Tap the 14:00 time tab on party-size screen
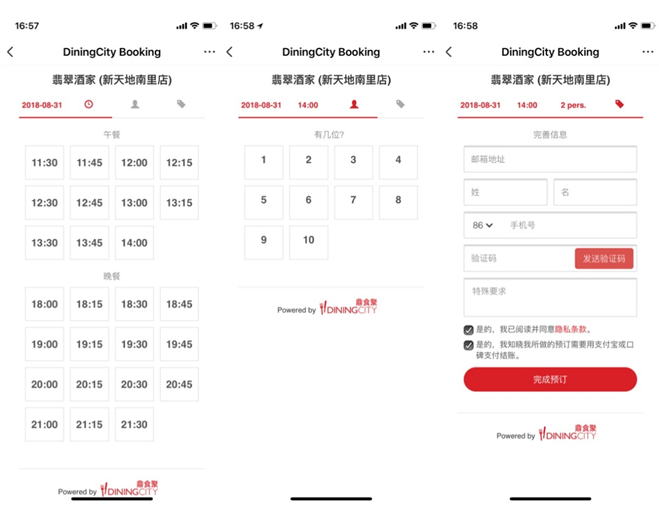 click(308, 105)
